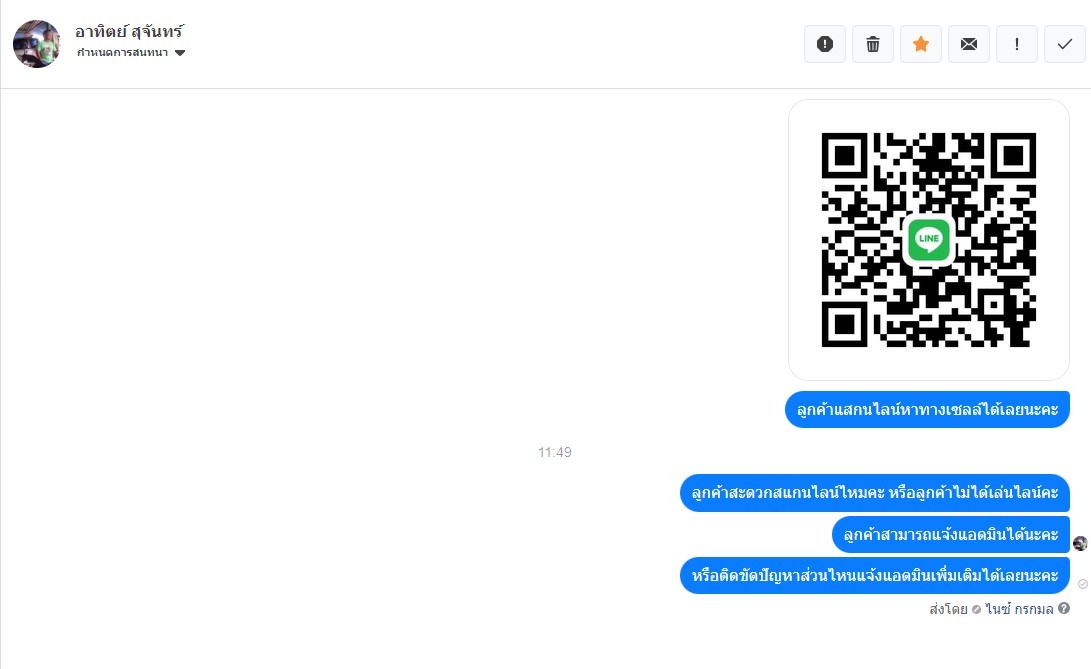
Task: Click the arrow next to กำหนดการสนทนา
Action: 180,53
